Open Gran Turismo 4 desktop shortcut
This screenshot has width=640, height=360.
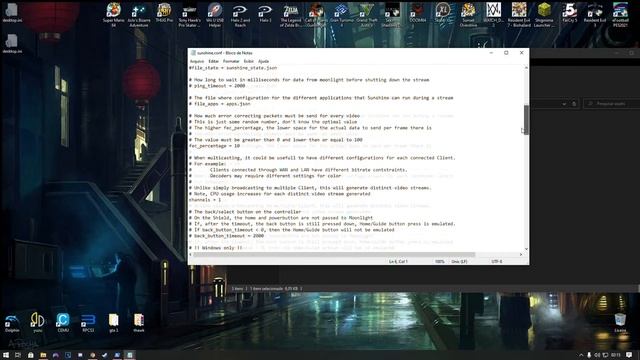click(341, 15)
